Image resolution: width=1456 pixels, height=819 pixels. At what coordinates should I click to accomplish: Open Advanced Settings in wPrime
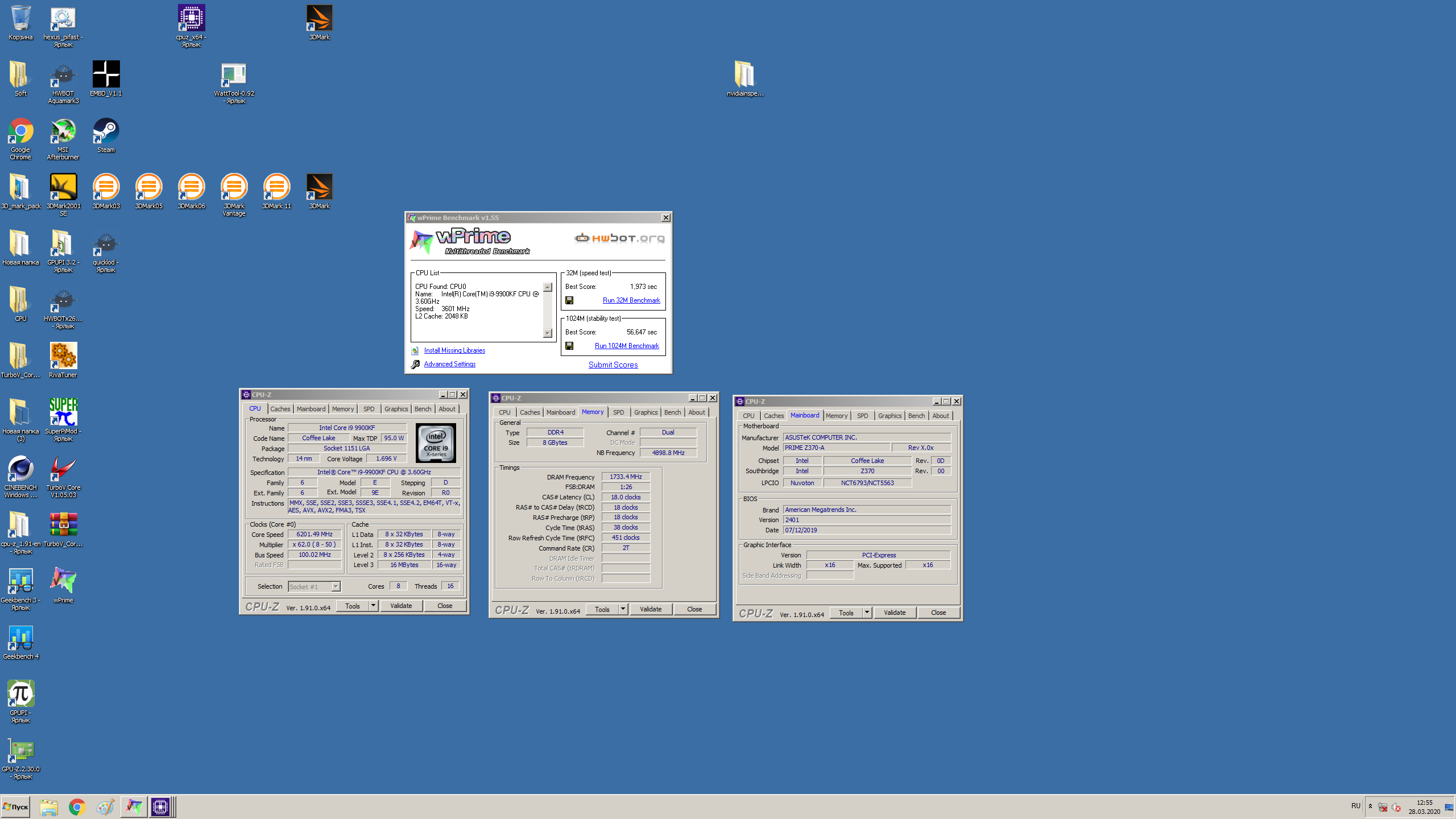pyautogui.click(x=449, y=364)
